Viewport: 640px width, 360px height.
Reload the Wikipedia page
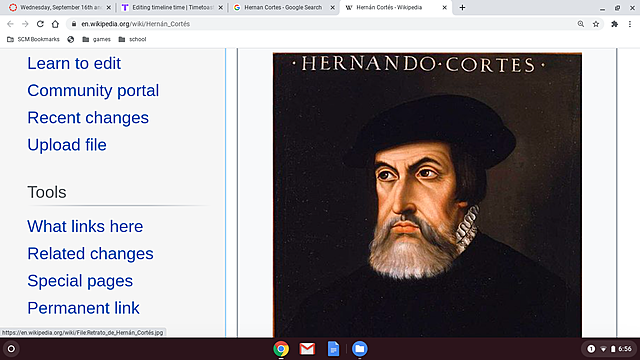pyautogui.click(x=40, y=24)
